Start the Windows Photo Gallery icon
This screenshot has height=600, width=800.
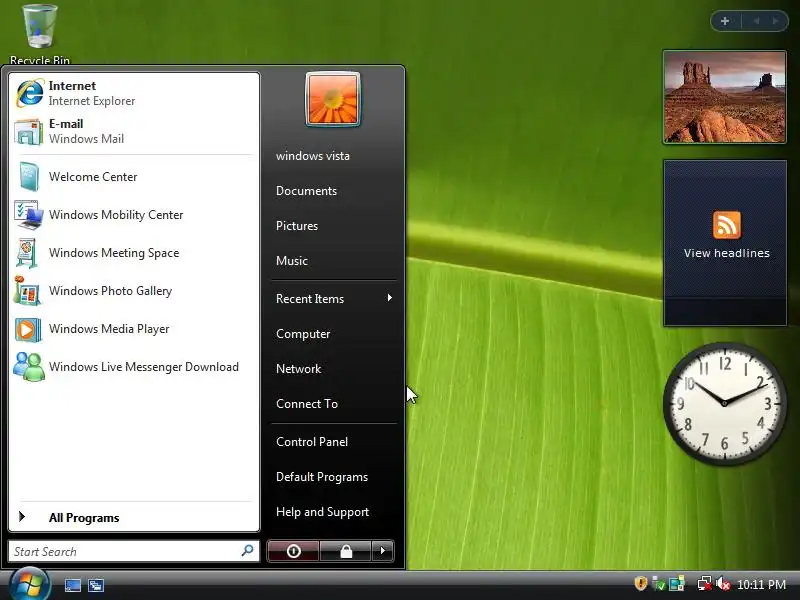[27, 291]
